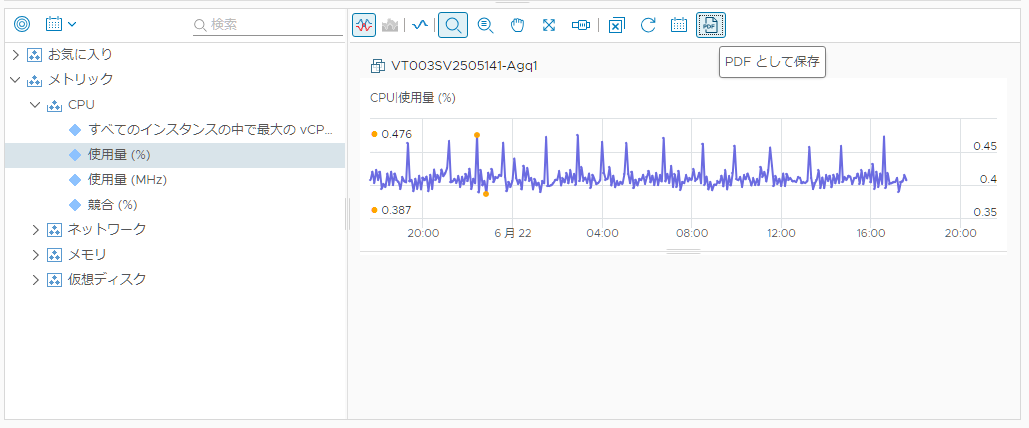Open the toolbar date range calendar
This screenshot has height=428, width=1029.
pos(679,26)
